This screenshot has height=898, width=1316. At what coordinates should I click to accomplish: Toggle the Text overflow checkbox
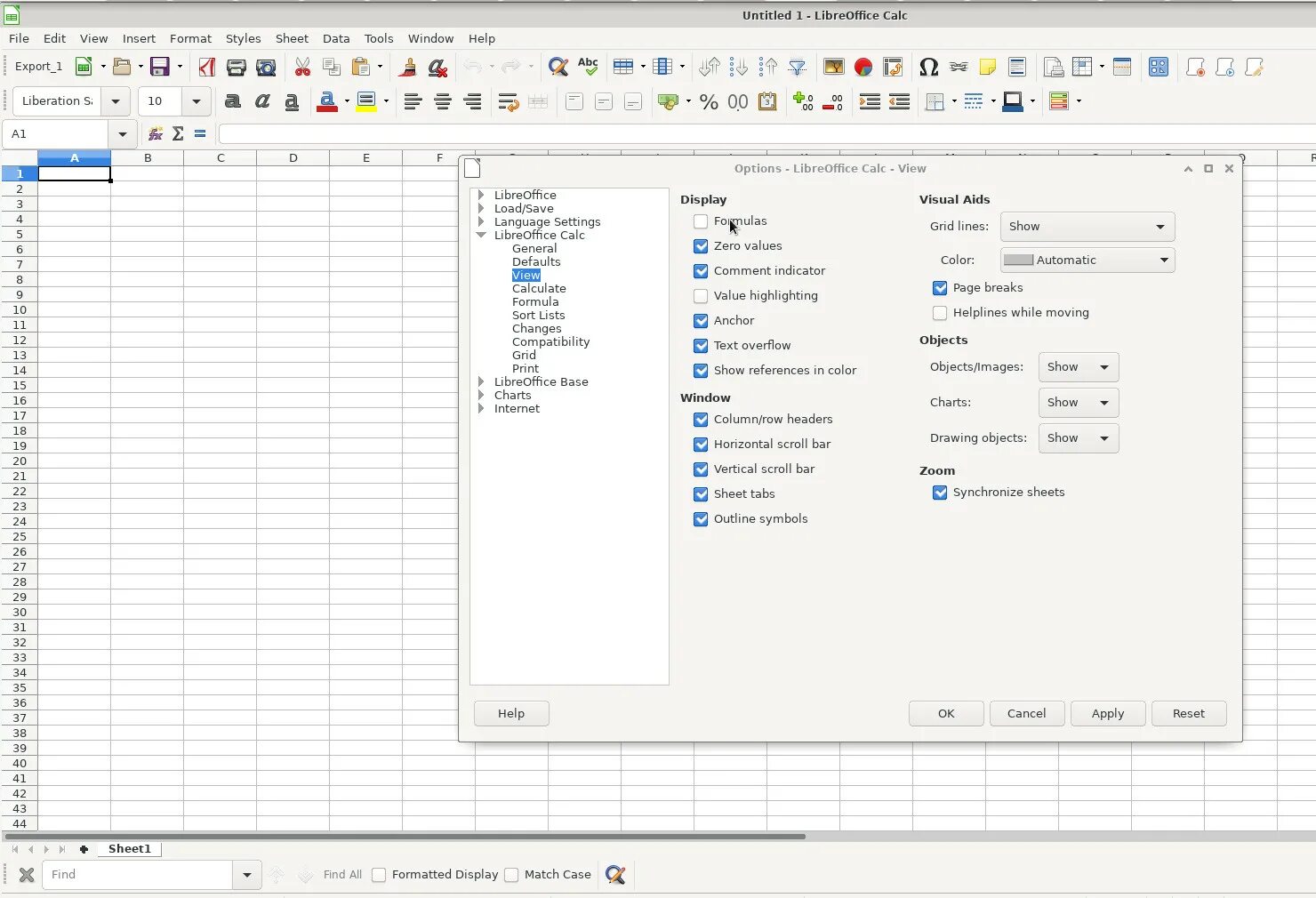pyautogui.click(x=701, y=346)
